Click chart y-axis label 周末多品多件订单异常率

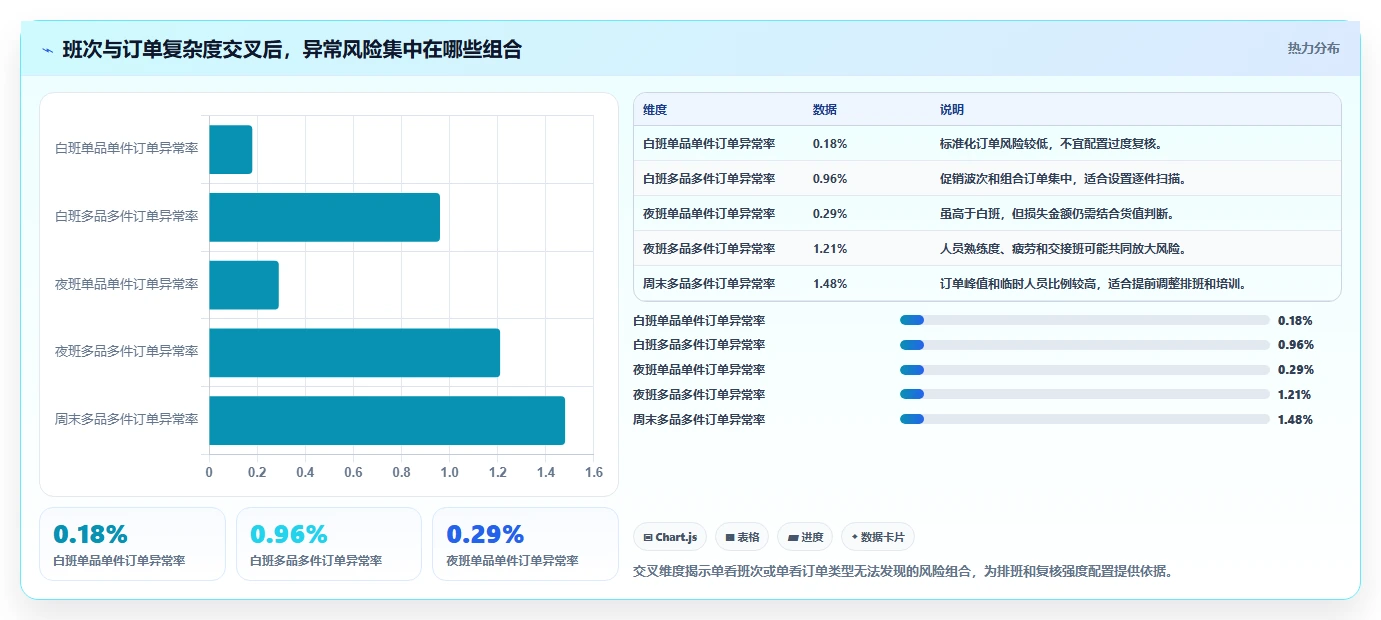point(126,420)
